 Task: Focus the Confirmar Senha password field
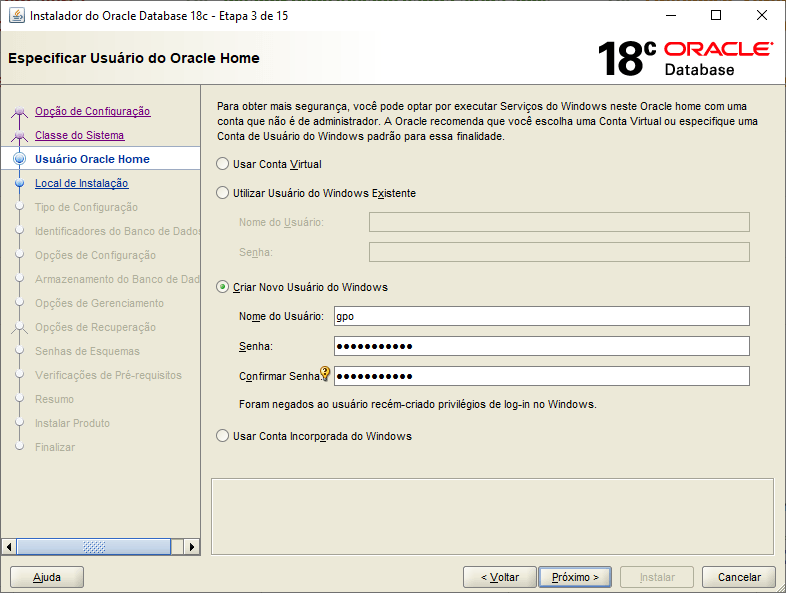point(541,376)
